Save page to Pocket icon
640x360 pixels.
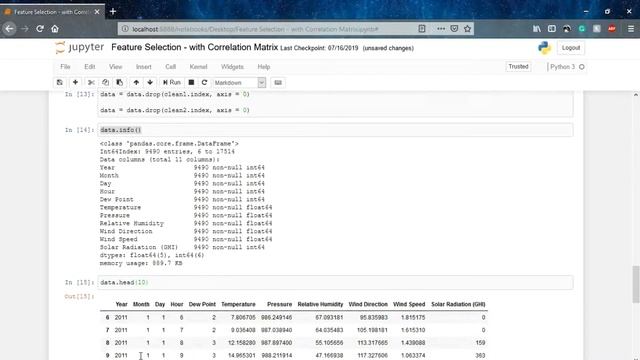click(x=454, y=29)
